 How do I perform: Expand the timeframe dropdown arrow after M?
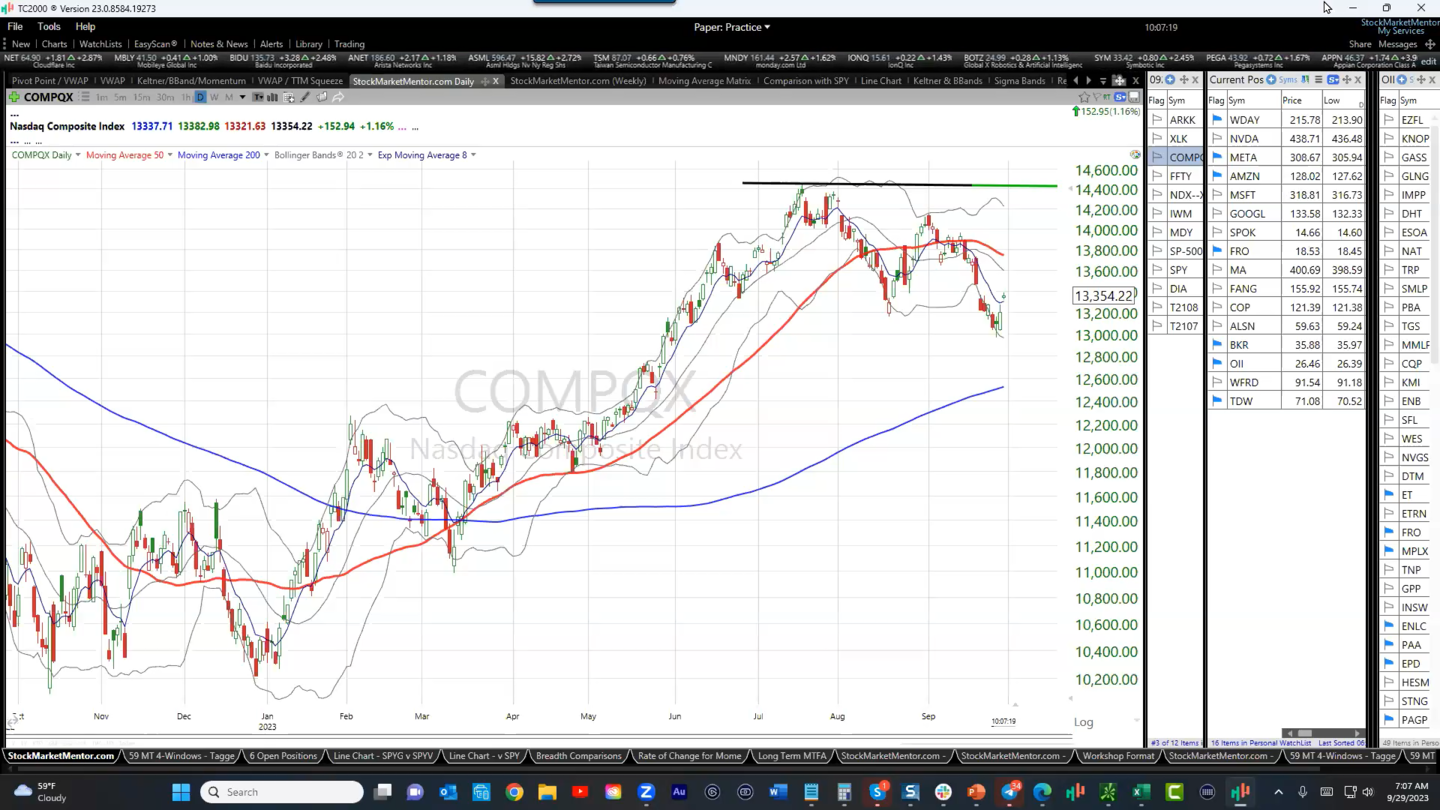click(x=242, y=97)
